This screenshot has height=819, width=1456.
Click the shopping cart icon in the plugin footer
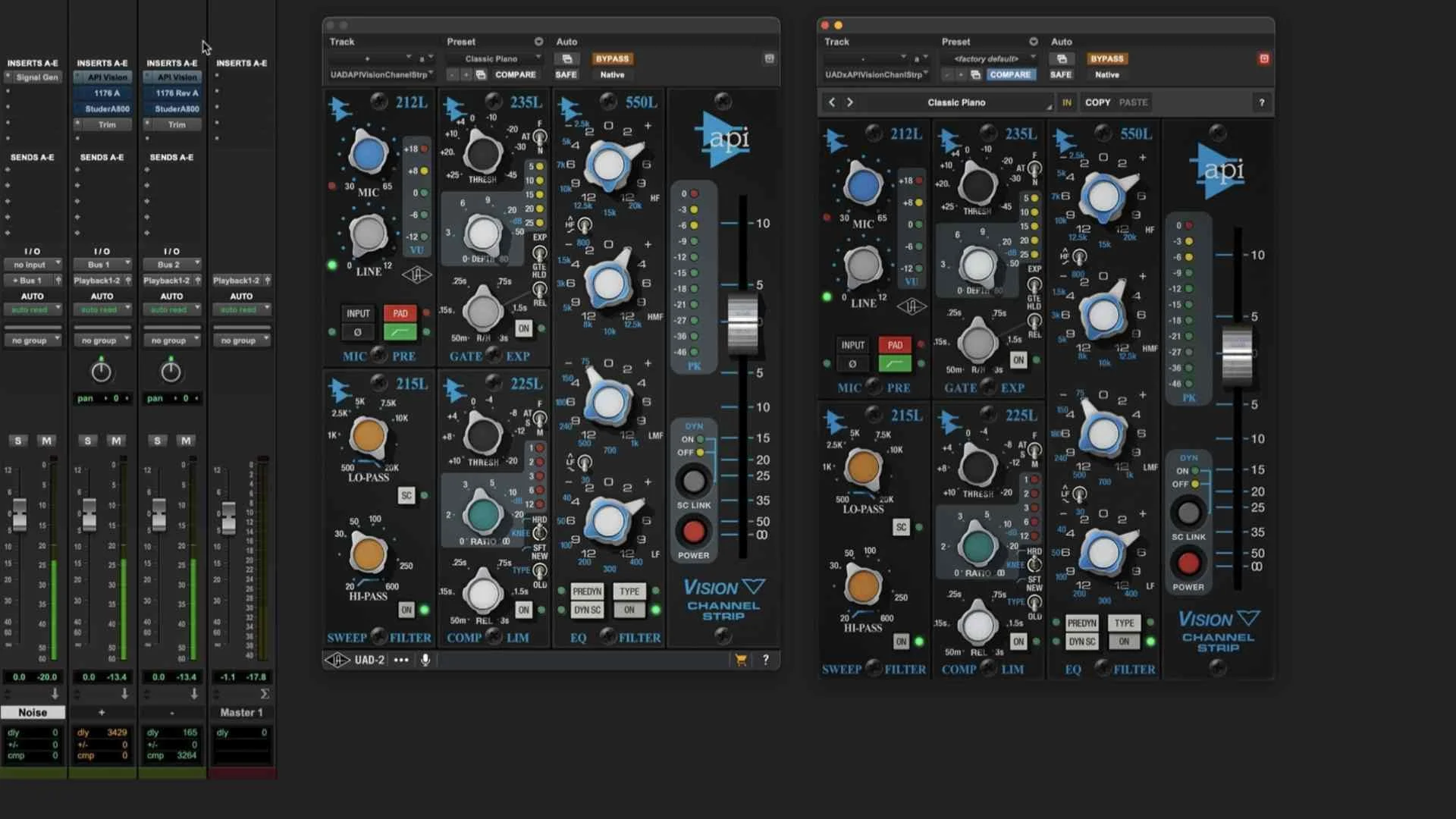[741, 660]
